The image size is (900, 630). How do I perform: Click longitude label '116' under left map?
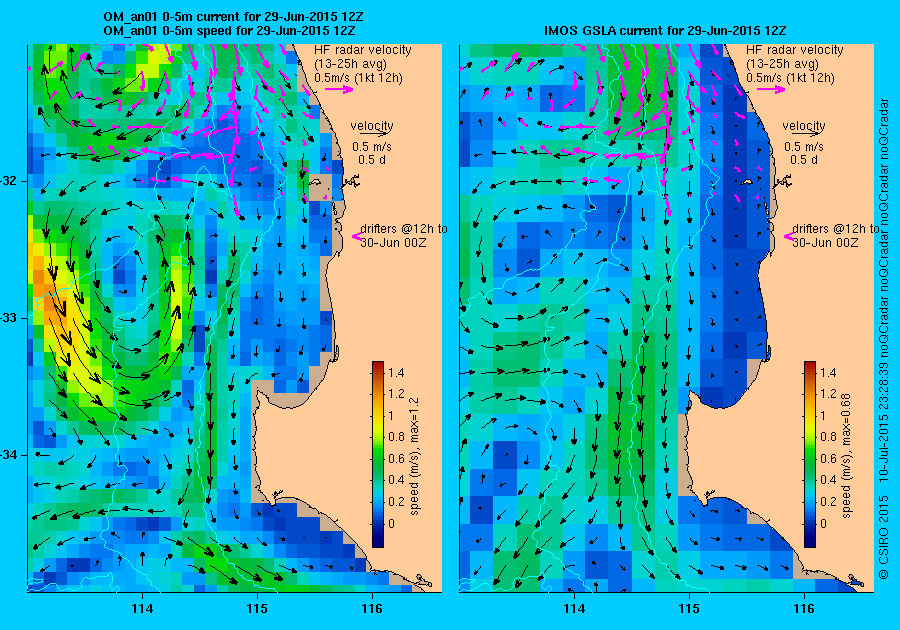pos(372,609)
